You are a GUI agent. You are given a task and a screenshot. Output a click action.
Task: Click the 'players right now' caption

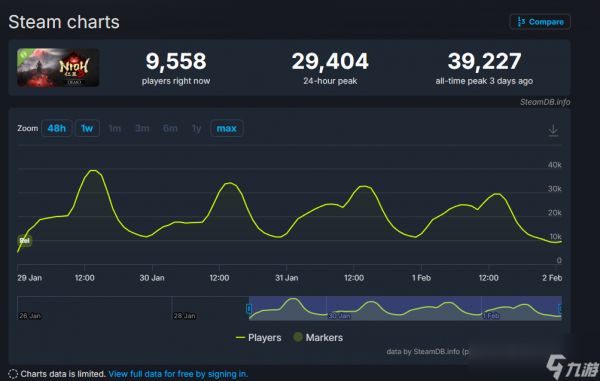pos(176,81)
